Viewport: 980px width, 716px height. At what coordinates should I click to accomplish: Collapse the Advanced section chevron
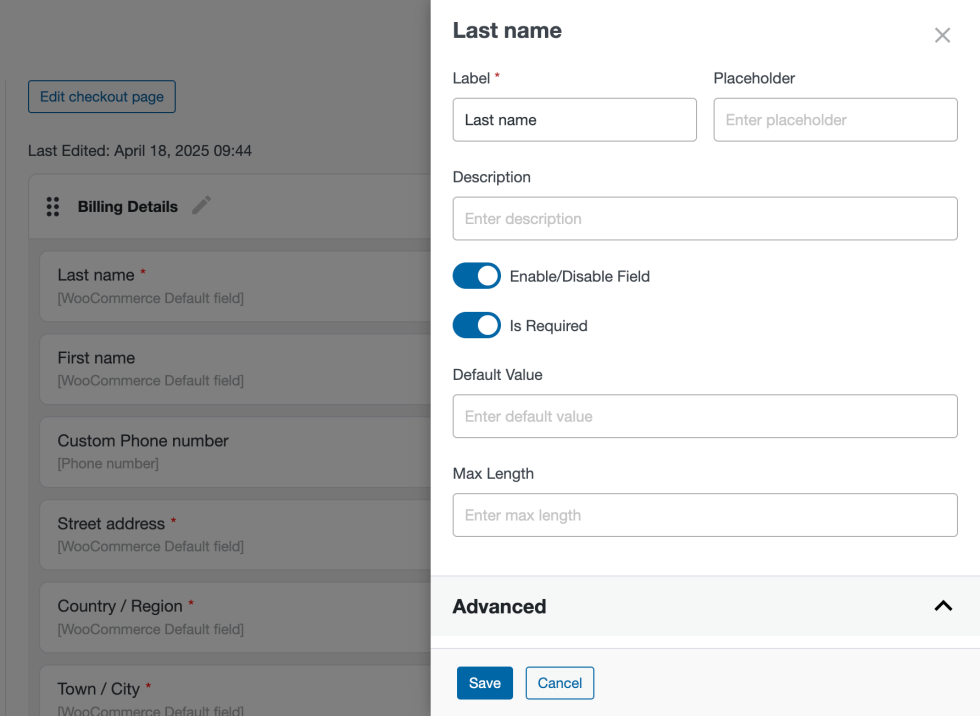point(942,606)
